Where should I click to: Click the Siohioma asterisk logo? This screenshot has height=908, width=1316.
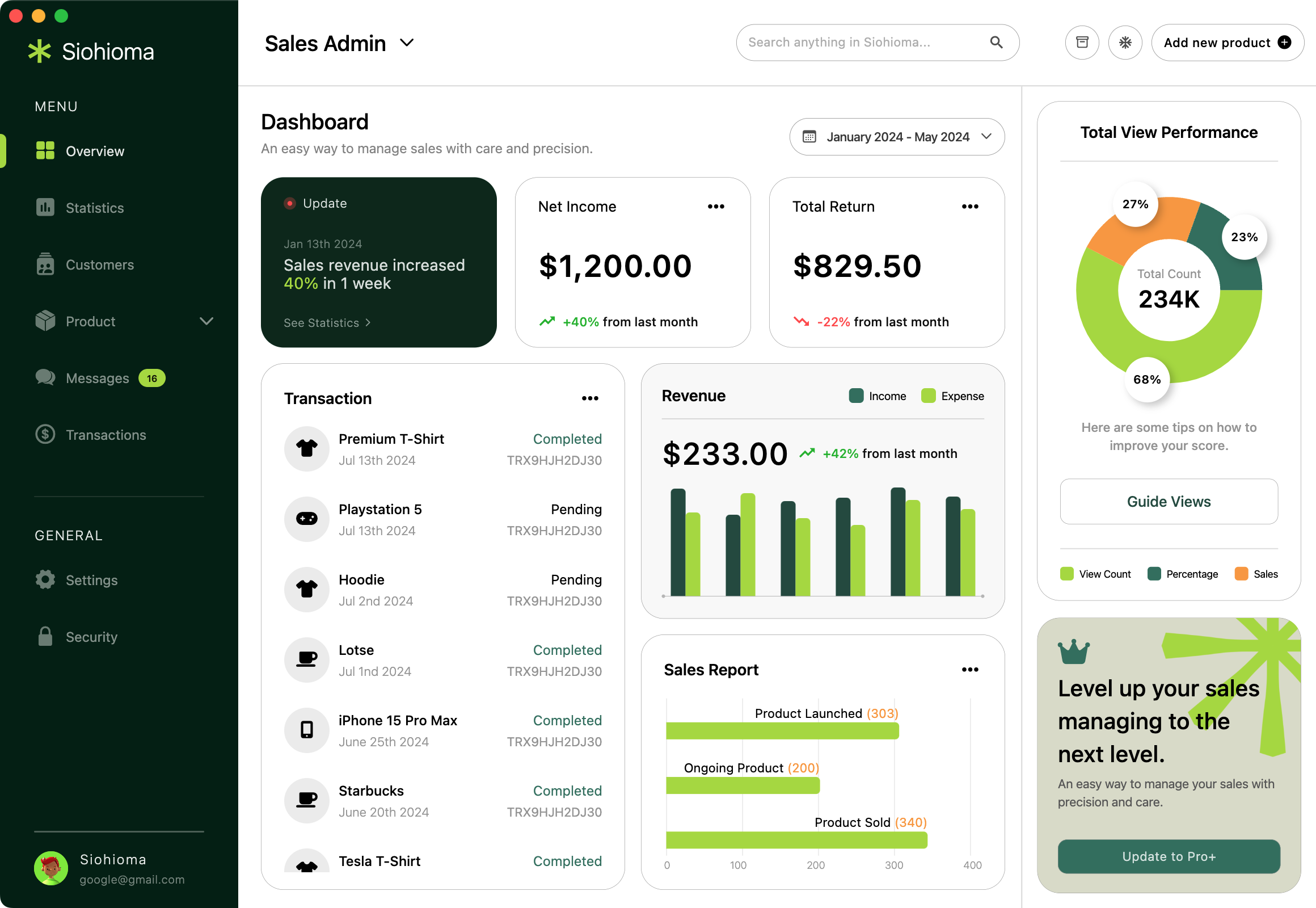point(40,51)
